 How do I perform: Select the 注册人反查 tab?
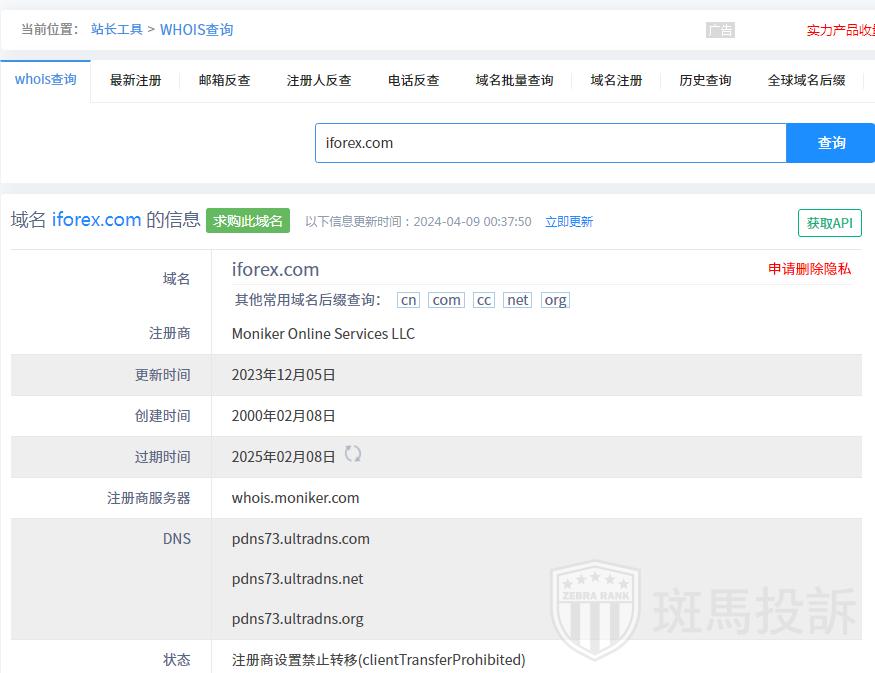[x=319, y=81]
